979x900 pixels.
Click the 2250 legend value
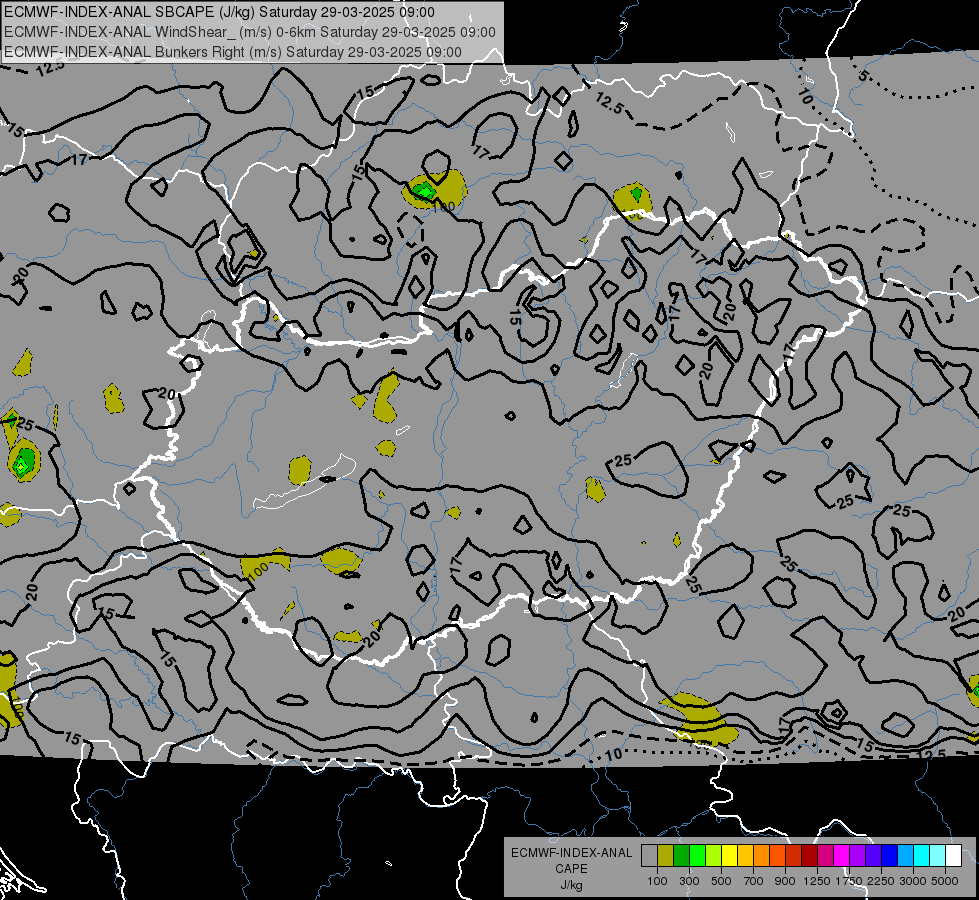point(880,881)
